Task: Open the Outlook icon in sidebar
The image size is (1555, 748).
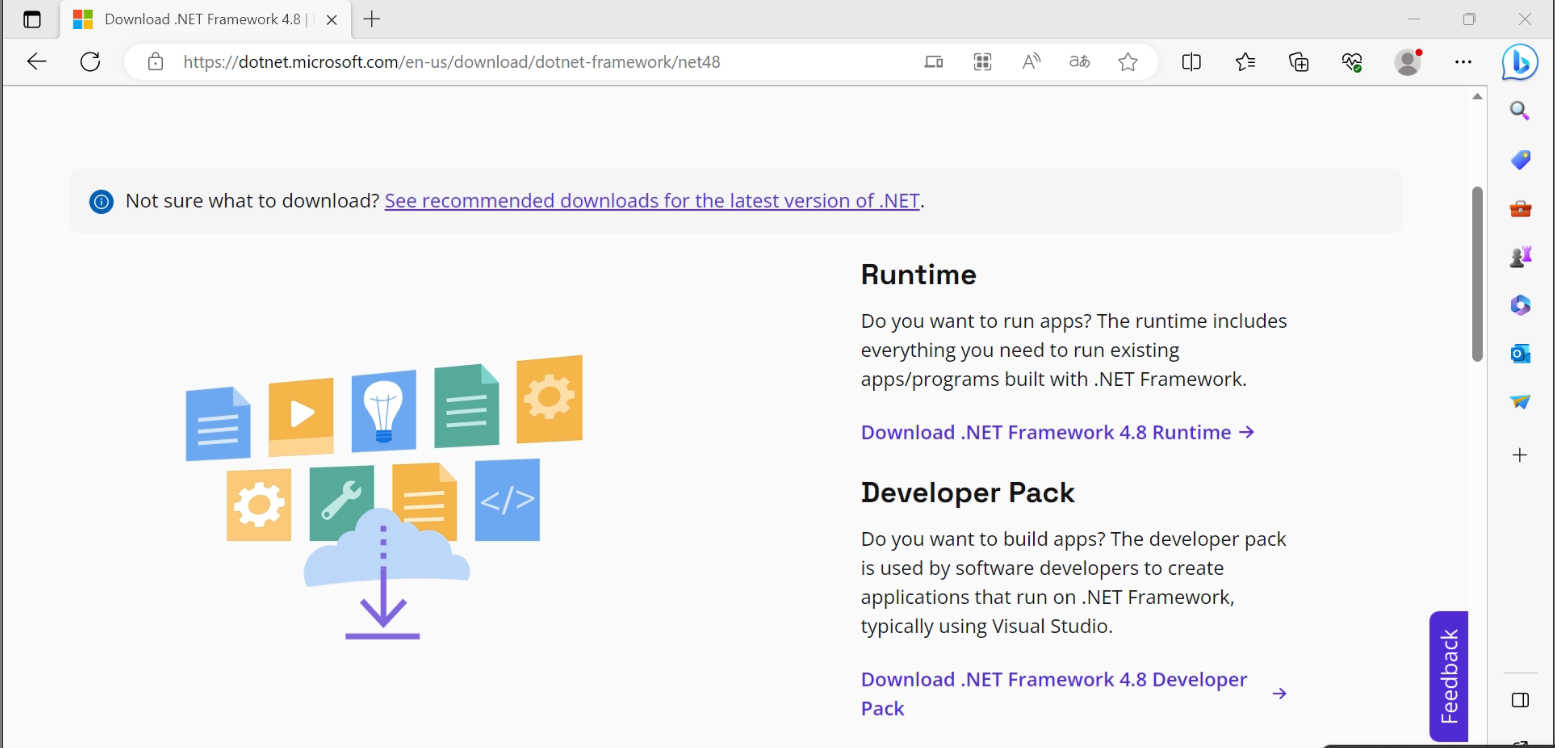Action: point(1520,353)
